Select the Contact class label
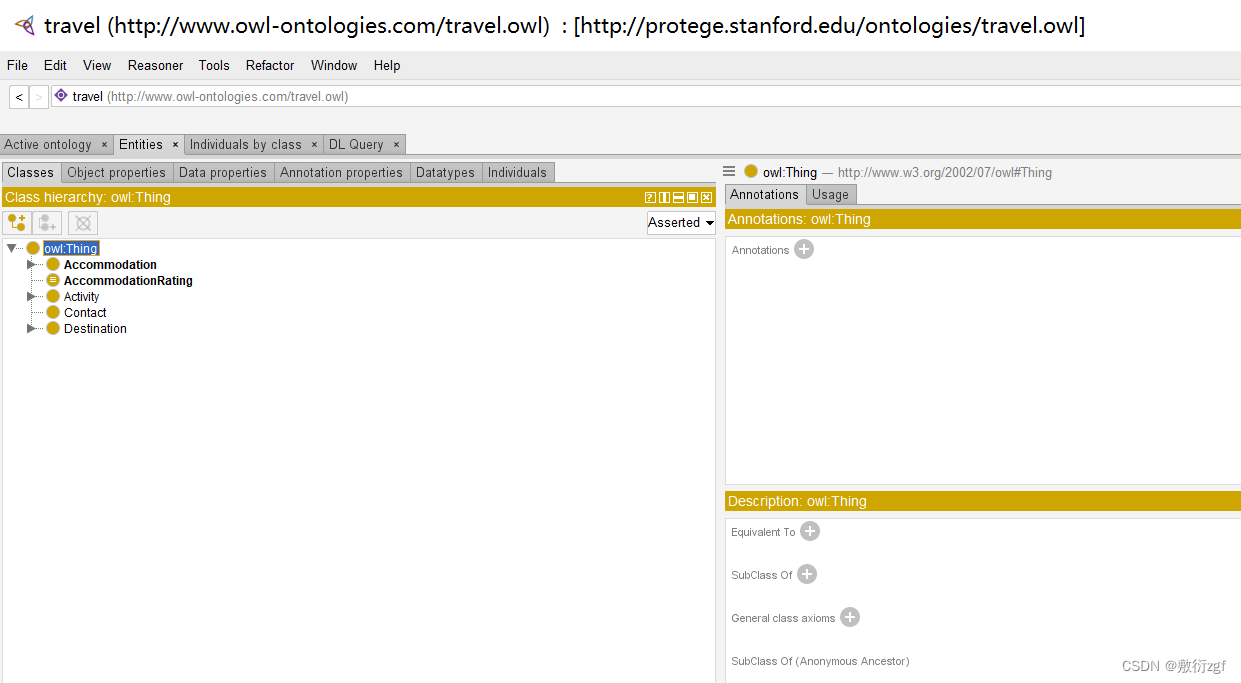The image size is (1241, 683). [x=85, y=313]
